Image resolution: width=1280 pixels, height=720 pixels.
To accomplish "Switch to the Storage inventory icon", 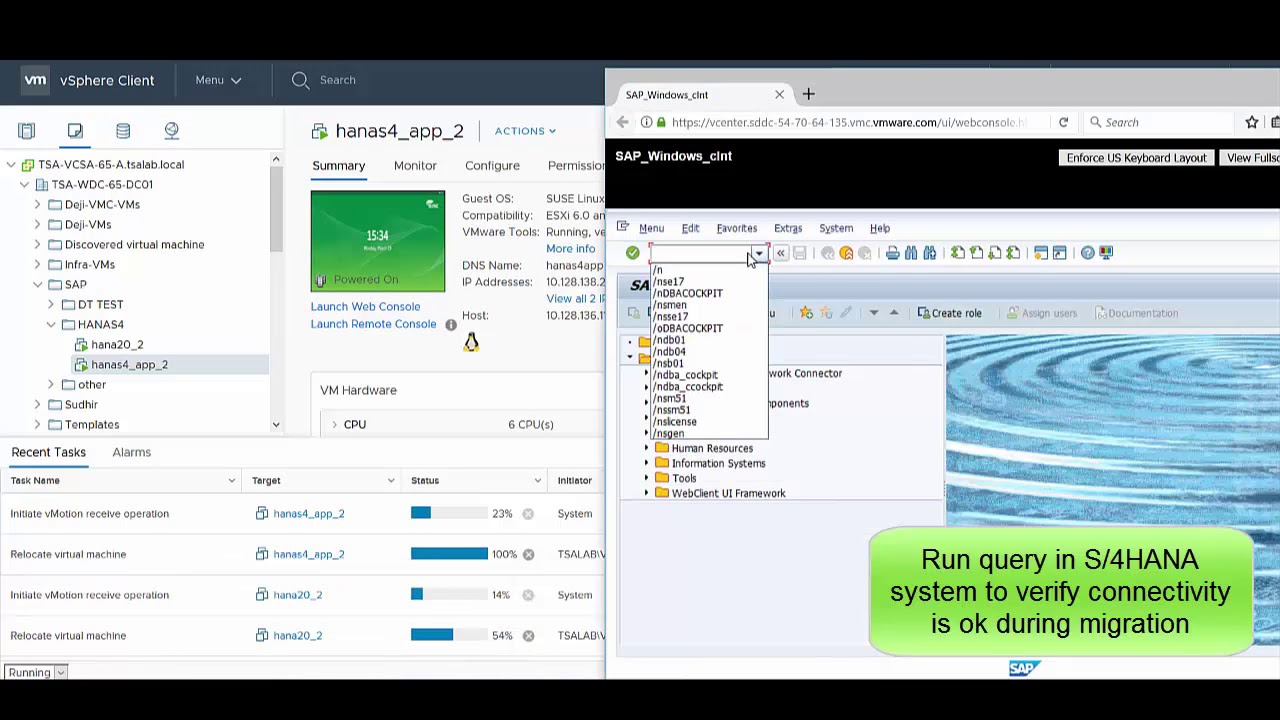I will coord(123,131).
